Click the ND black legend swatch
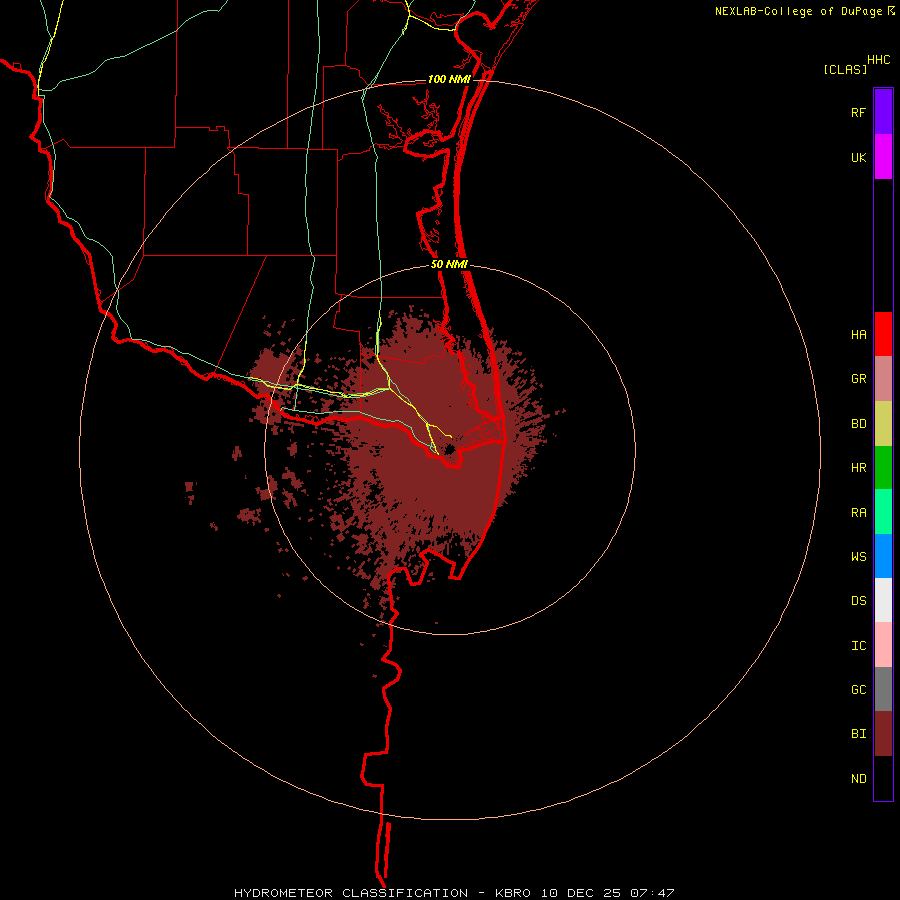 (x=883, y=778)
